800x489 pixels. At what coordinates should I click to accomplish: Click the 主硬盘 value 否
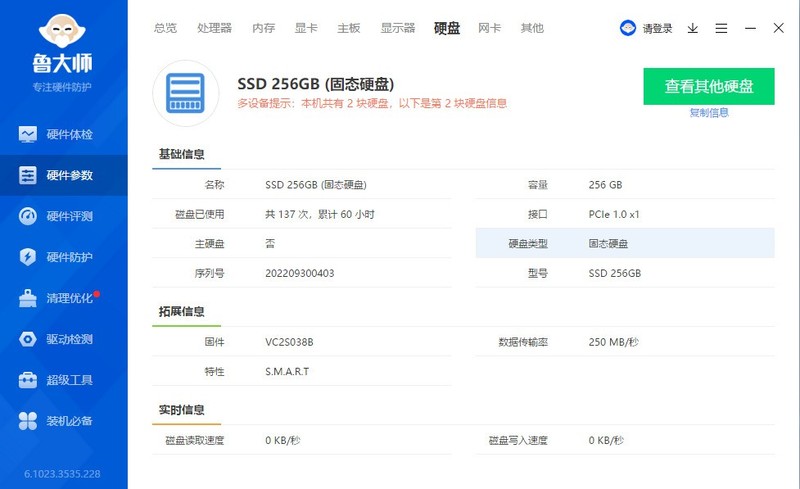270,243
